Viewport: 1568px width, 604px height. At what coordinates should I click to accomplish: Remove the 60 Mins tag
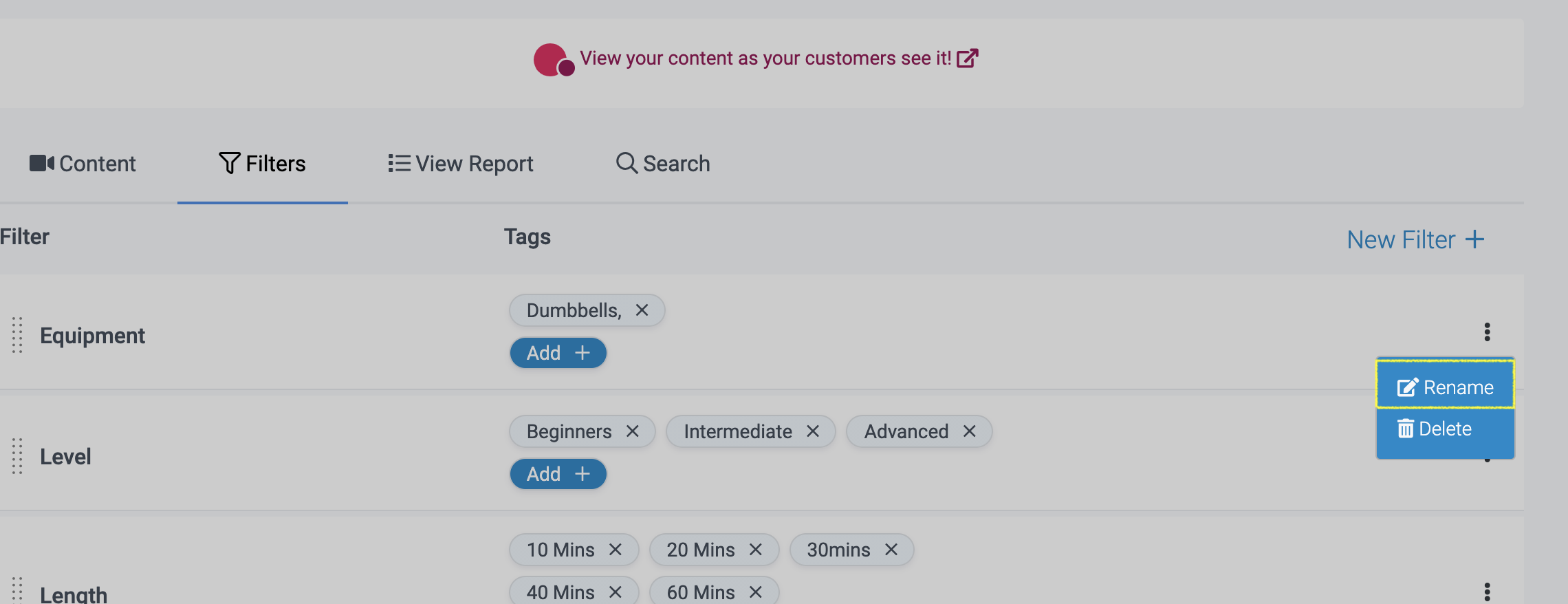pos(755,592)
